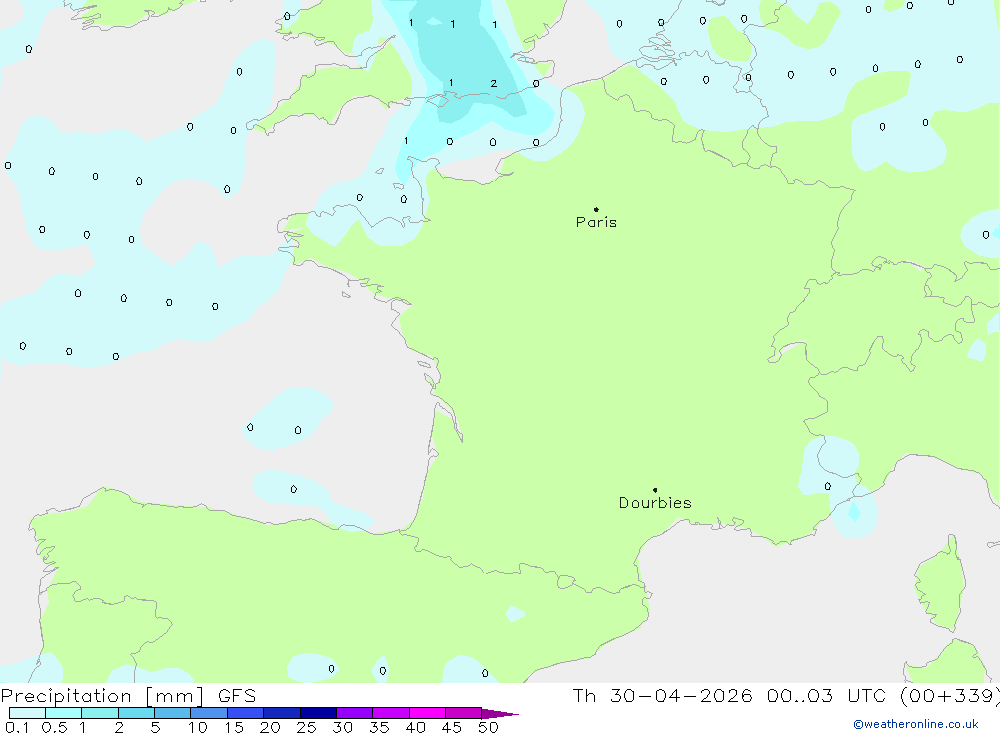Click the "50" legend scale label
Viewport: 1000px width, 733px height.
tap(488, 727)
